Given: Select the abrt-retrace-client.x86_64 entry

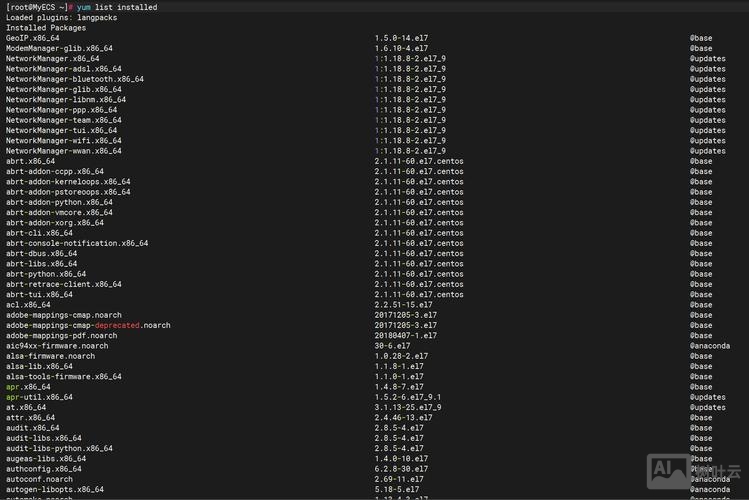Looking at the screenshot, I should point(66,284).
